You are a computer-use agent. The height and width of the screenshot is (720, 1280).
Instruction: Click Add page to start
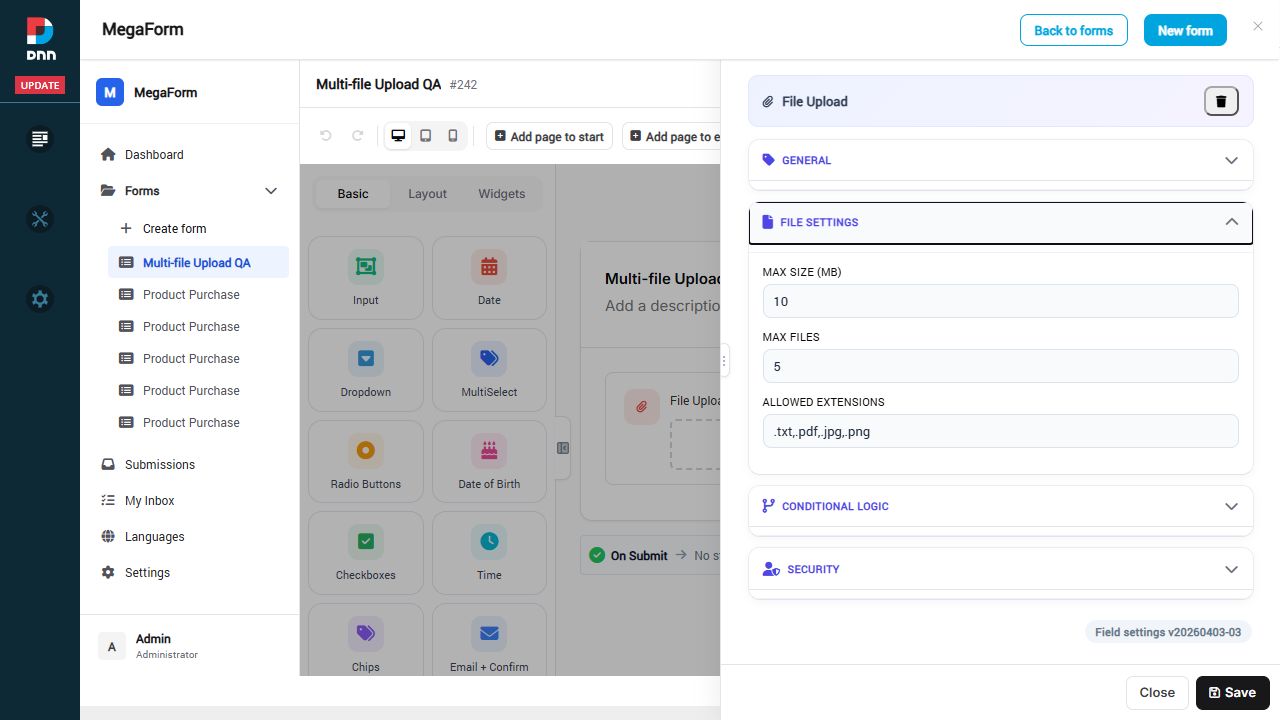tap(549, 136)
